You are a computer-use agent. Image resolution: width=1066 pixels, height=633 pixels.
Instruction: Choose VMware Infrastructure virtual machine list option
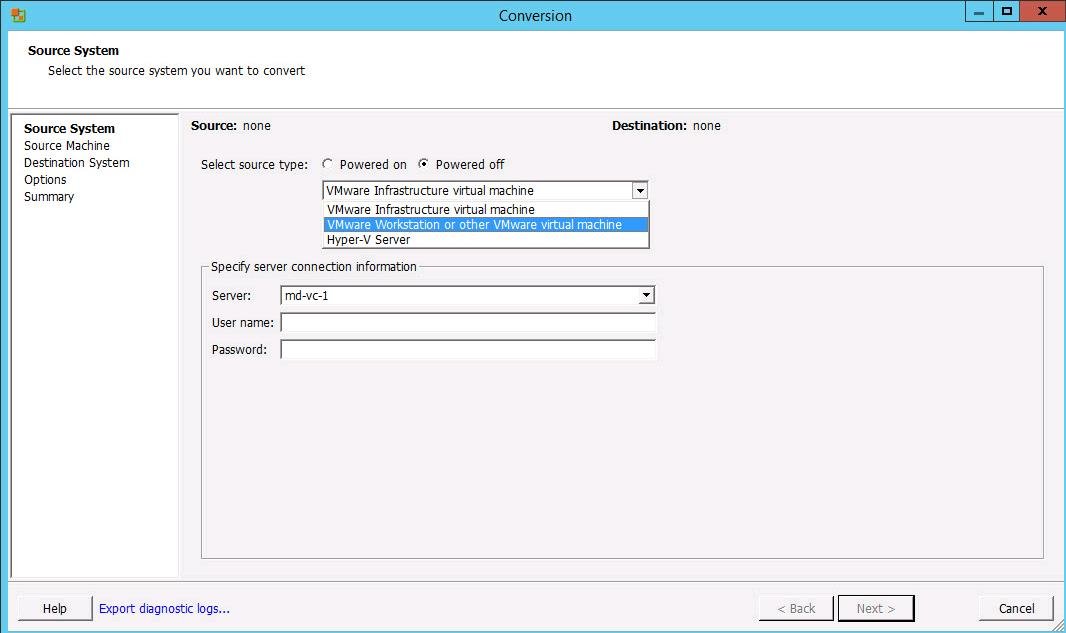click(486, 209)
